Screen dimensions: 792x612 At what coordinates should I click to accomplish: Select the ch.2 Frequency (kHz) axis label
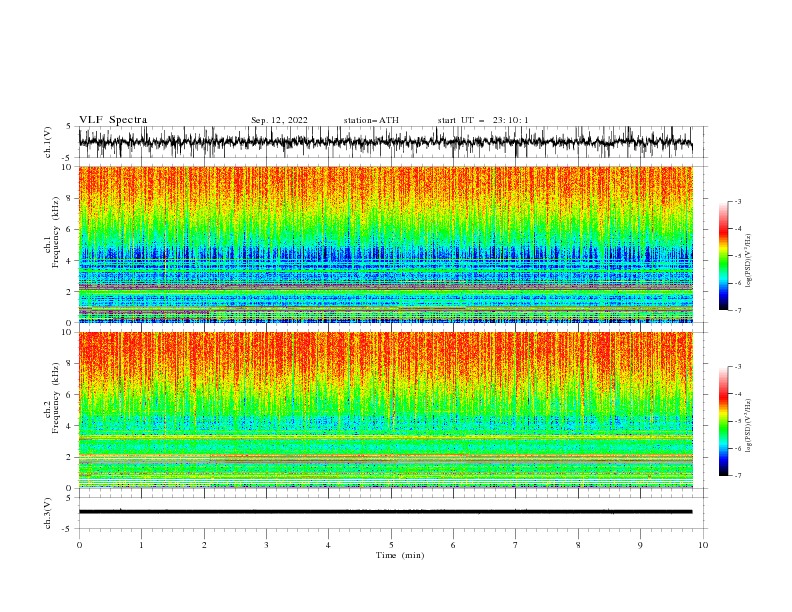point(53,397)
